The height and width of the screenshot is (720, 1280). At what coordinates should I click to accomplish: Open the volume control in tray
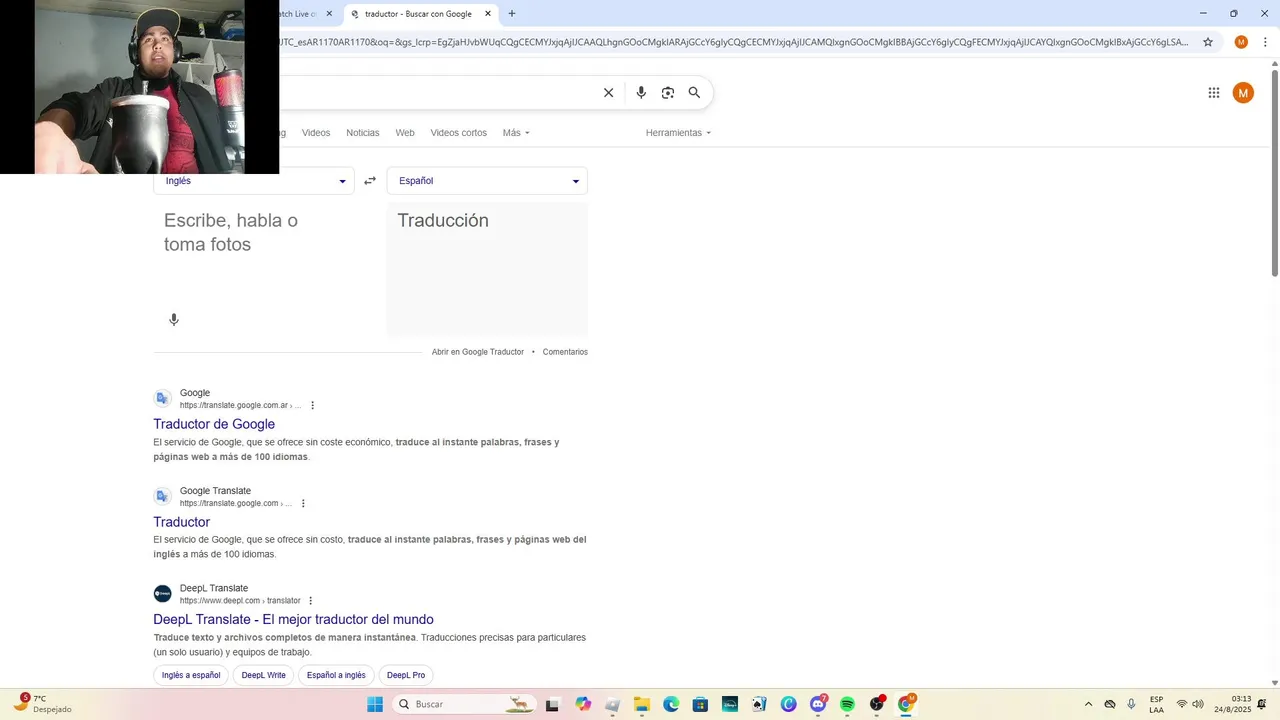(1198, 704)
